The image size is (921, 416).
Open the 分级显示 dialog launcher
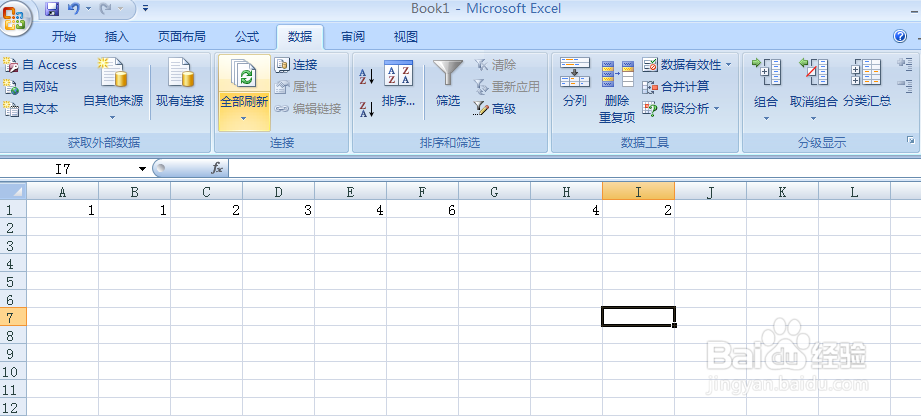pos(910,140)
